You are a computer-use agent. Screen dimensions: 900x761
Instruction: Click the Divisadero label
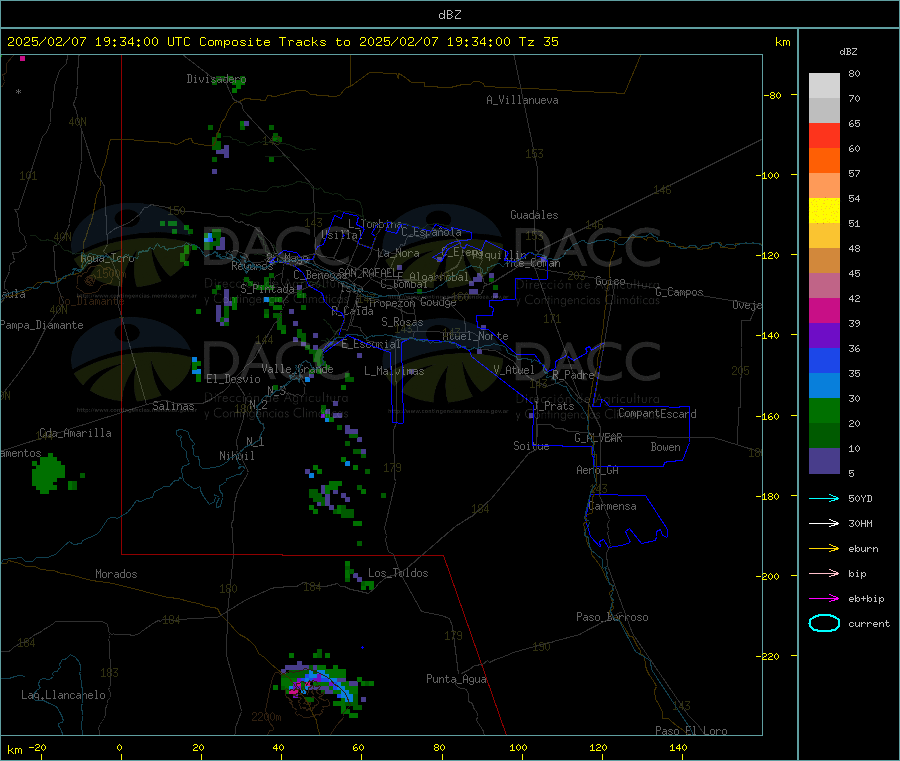pos(216,79)
